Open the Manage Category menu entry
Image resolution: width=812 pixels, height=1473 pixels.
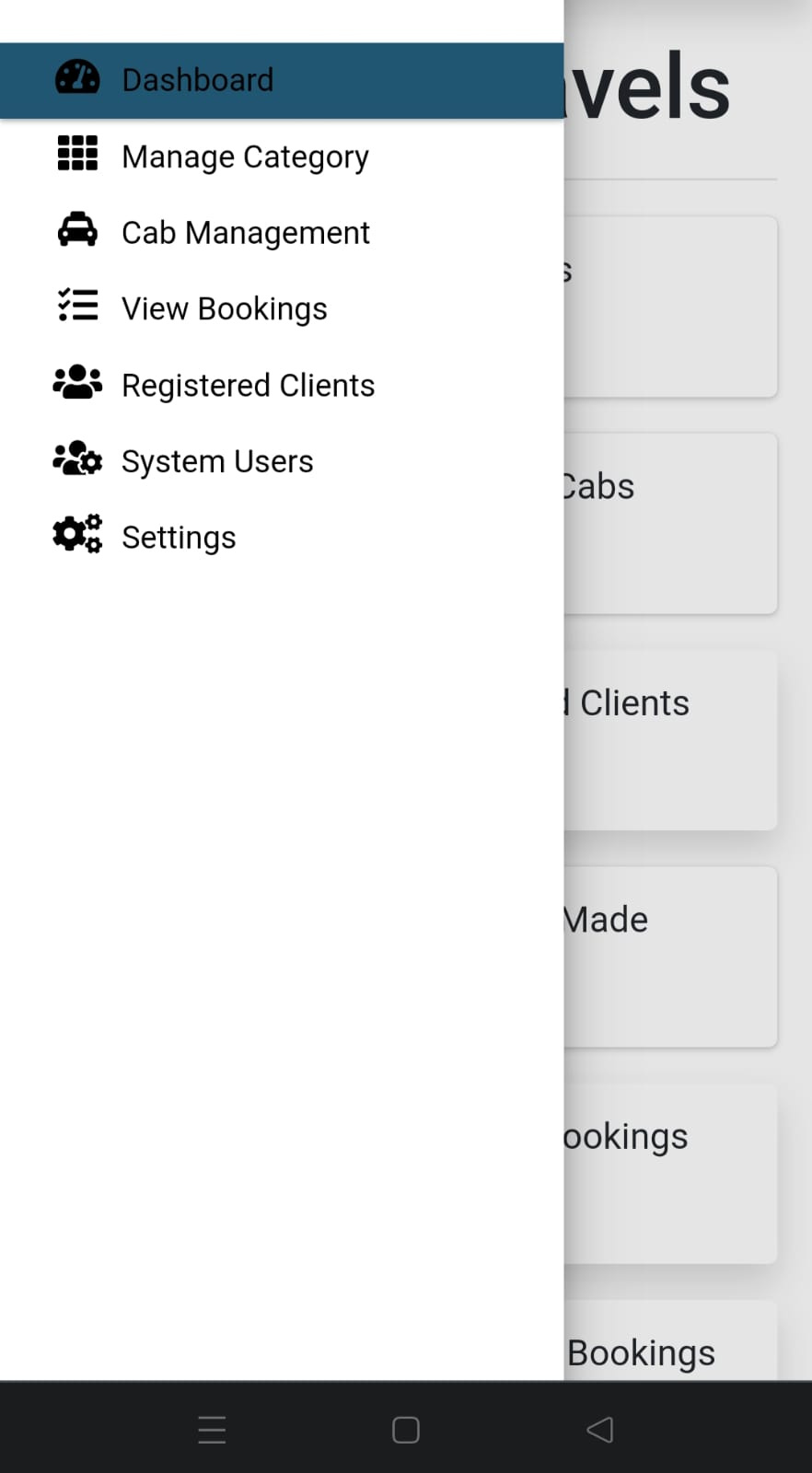(x=245, y=157)
